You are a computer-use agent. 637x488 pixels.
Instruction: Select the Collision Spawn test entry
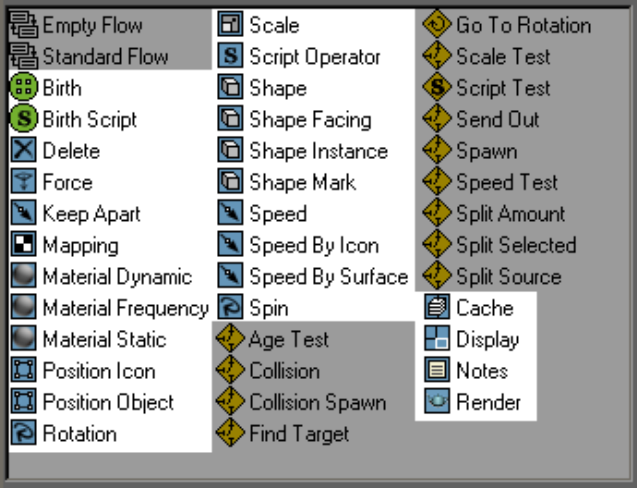coord(316,402)
